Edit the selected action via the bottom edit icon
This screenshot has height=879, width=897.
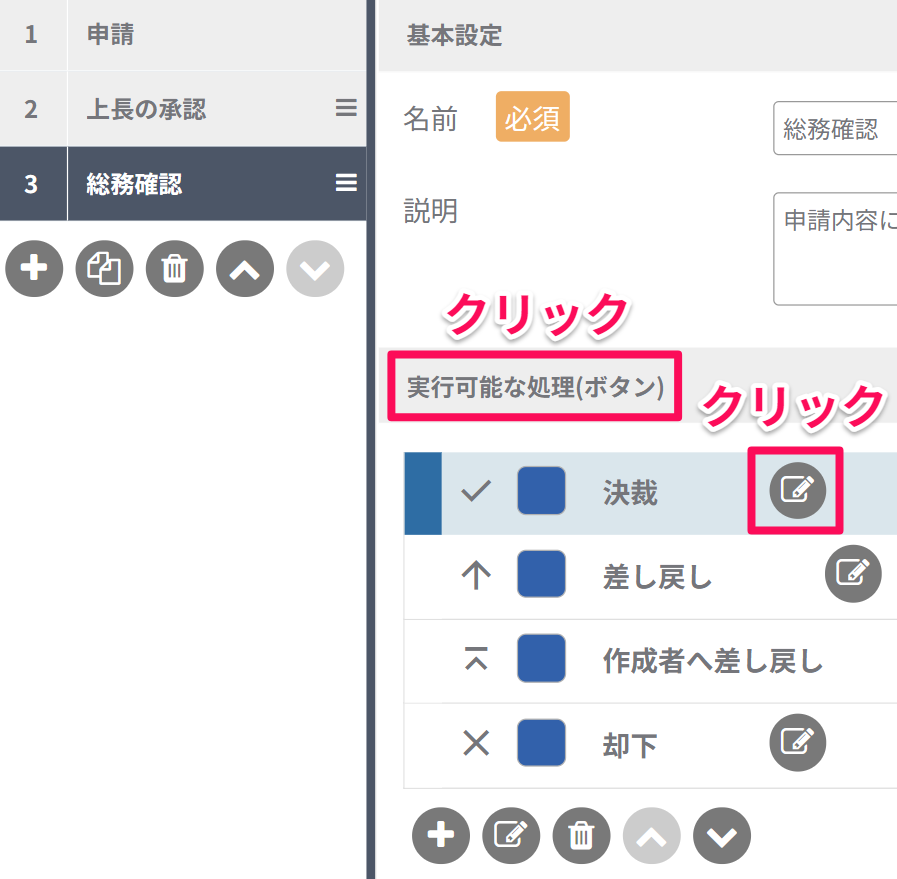click(x=511, y=836)
